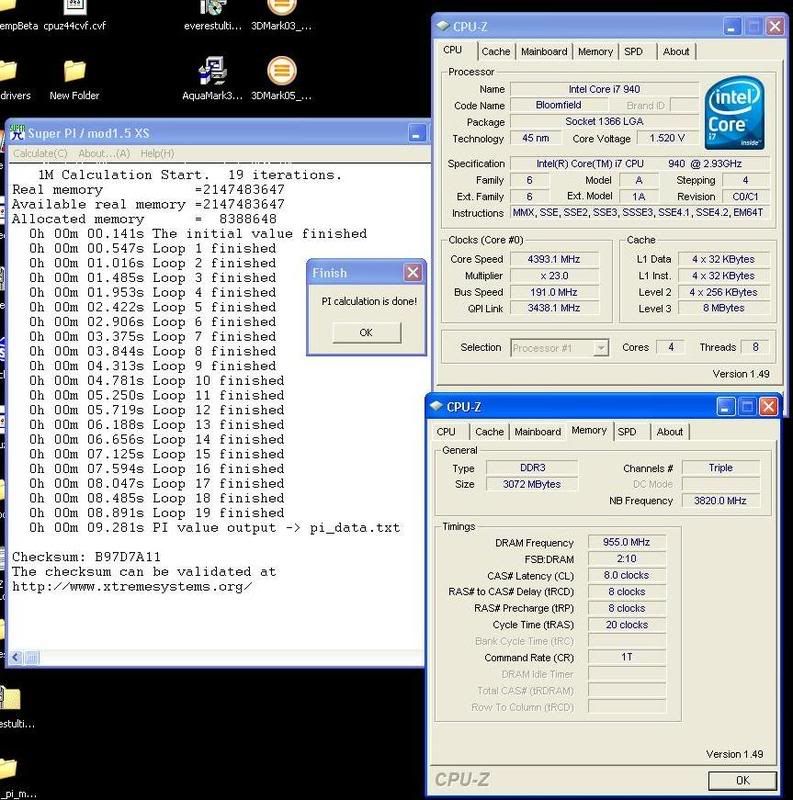The height and width of the screenshot is (800, 793).
Task: Click the Multiplier x 23.0 value
Action: click(x=554, y=276)
